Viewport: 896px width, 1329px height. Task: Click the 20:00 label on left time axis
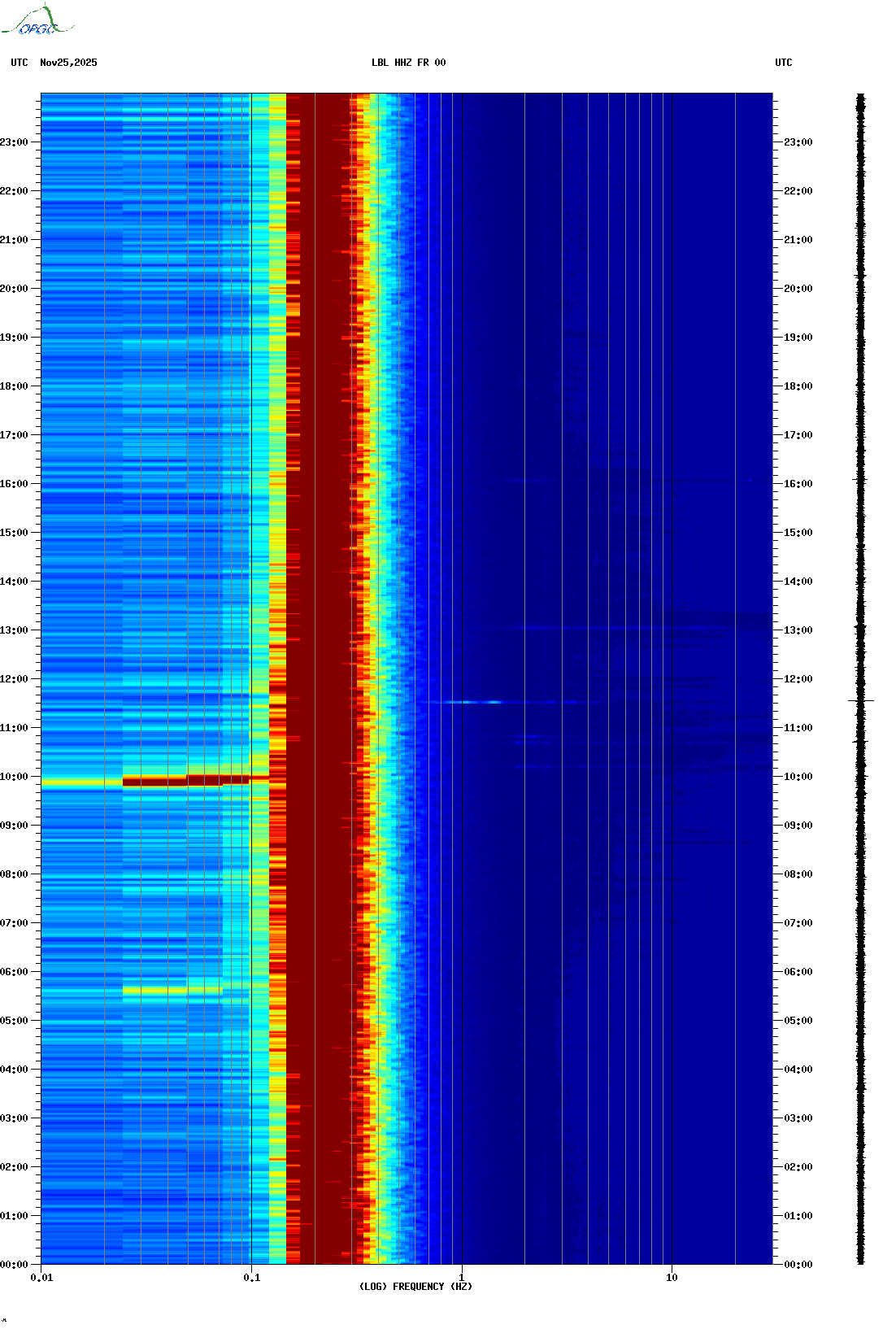click(15, 289)
